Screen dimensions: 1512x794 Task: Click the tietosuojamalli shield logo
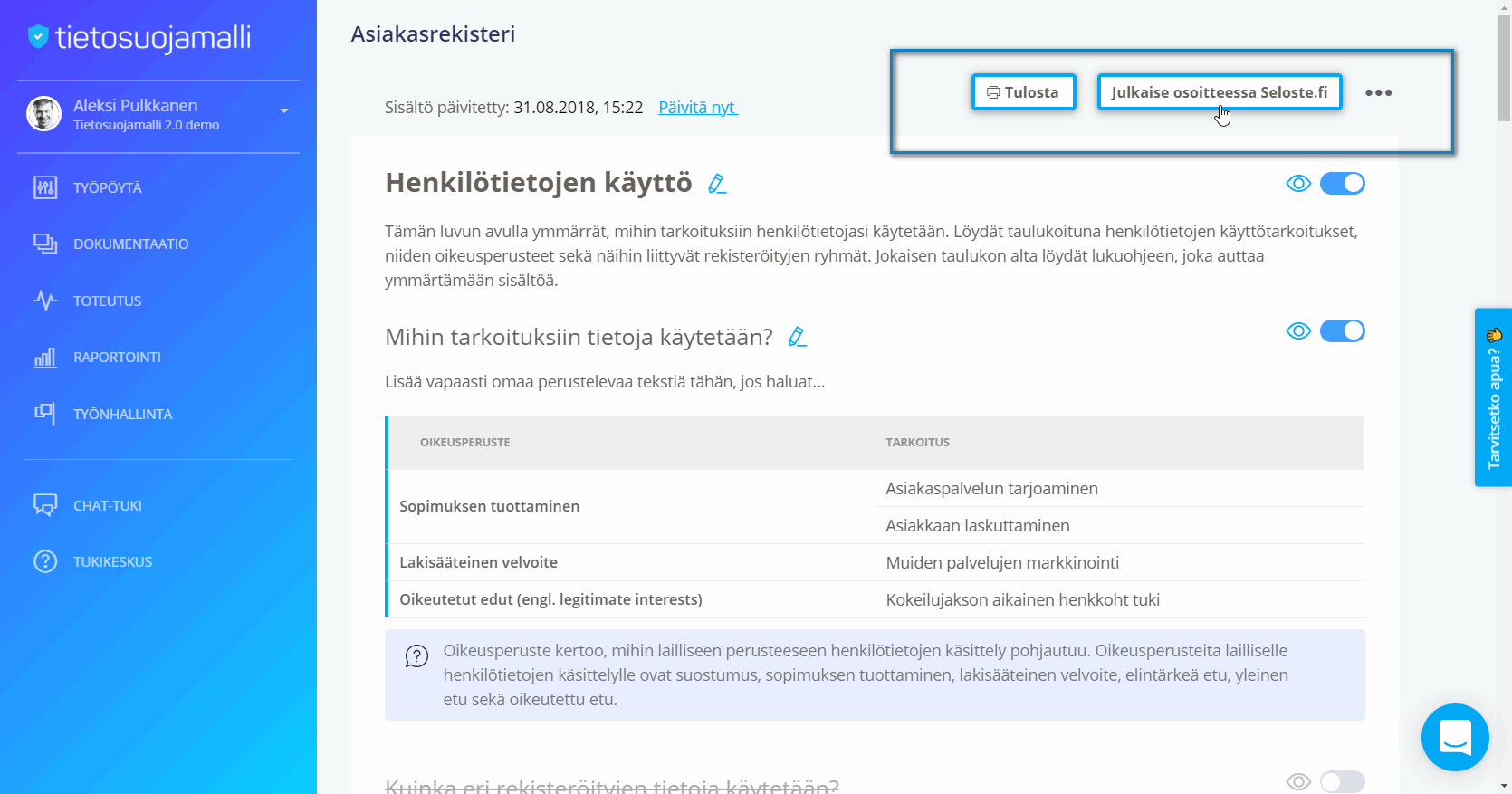point(38,36)
